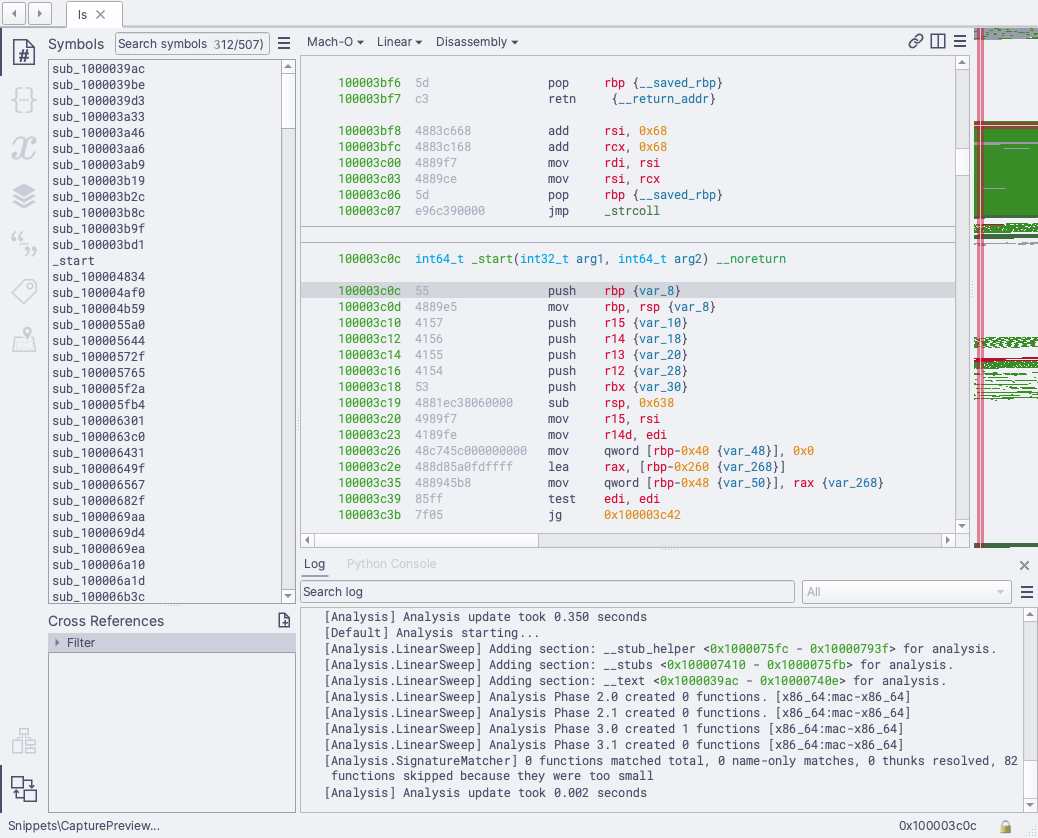This screenshot has height=838, width=1038.
Task: Close the Log panel
Action: point(1024,565)
